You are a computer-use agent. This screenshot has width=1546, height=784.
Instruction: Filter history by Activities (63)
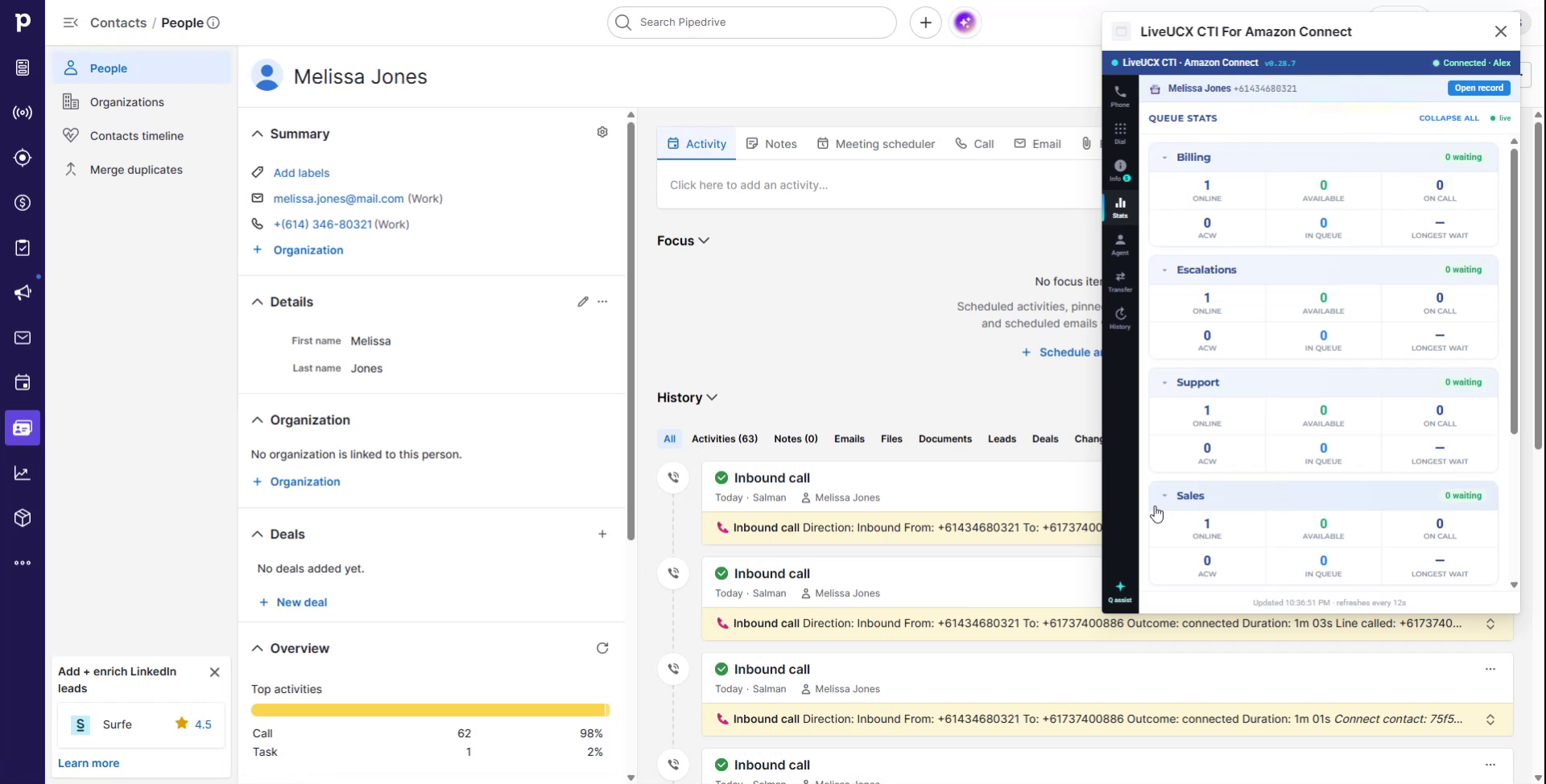coord(725,439)
